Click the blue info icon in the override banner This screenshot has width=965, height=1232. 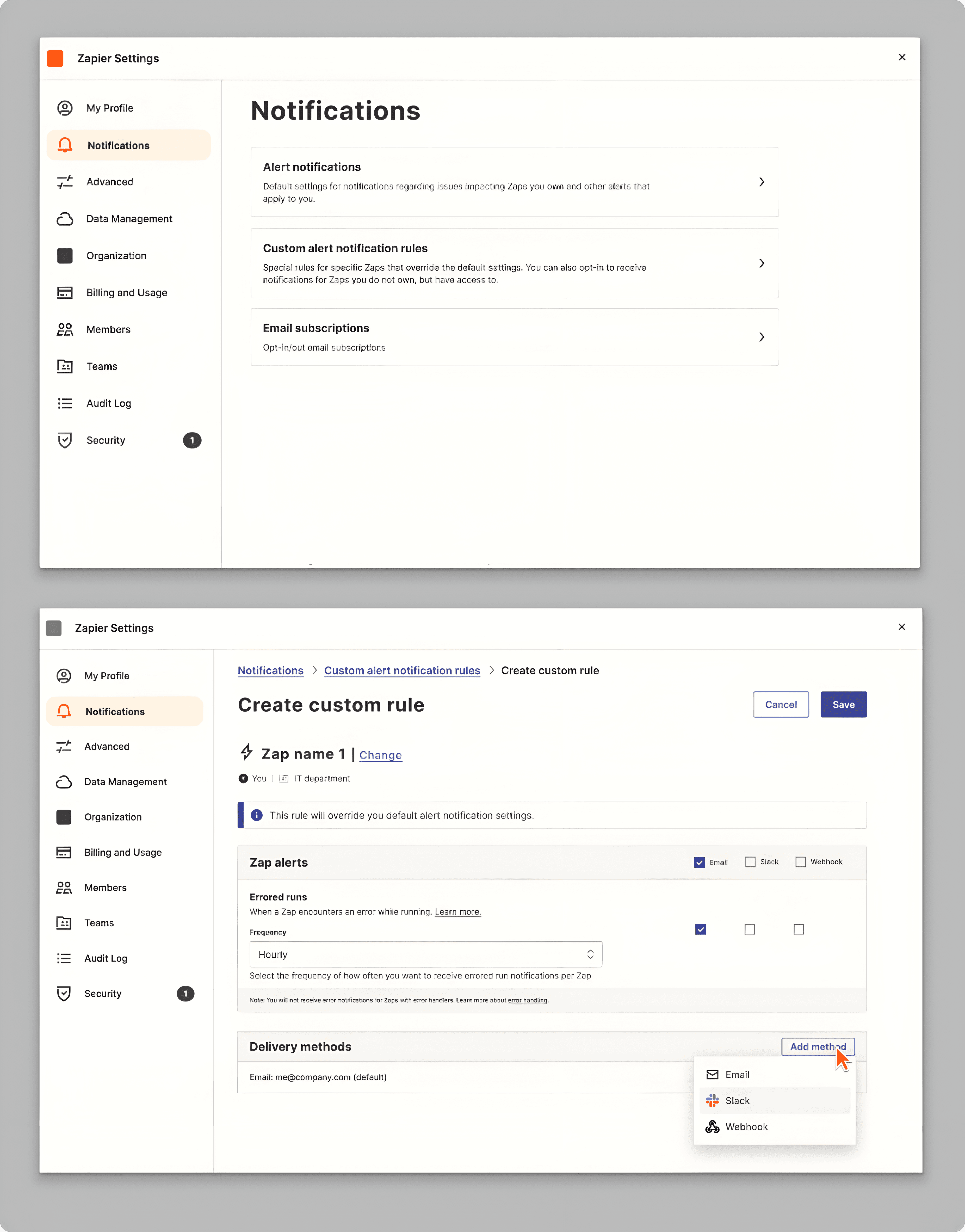pos(257,815)
